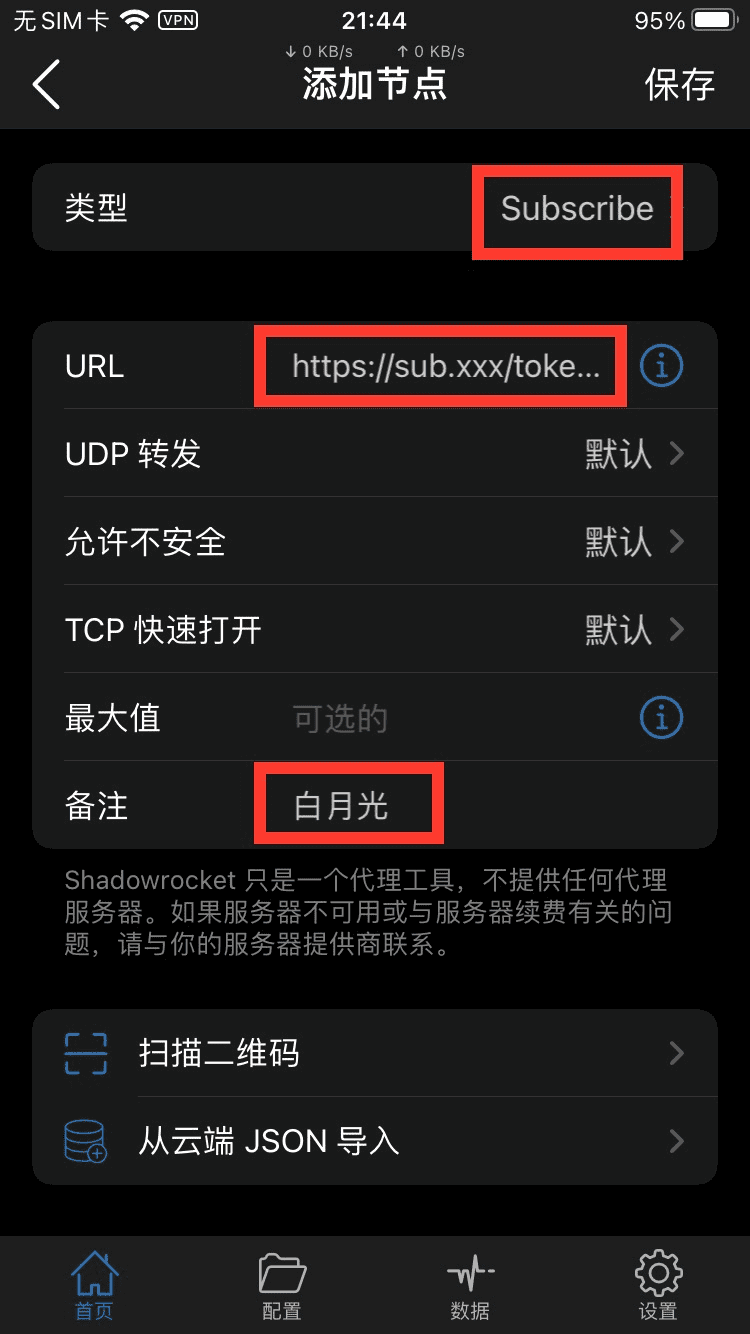Focus the URL input field
The width and height of the screenshot is (750, 1334).
click(446, 366)
